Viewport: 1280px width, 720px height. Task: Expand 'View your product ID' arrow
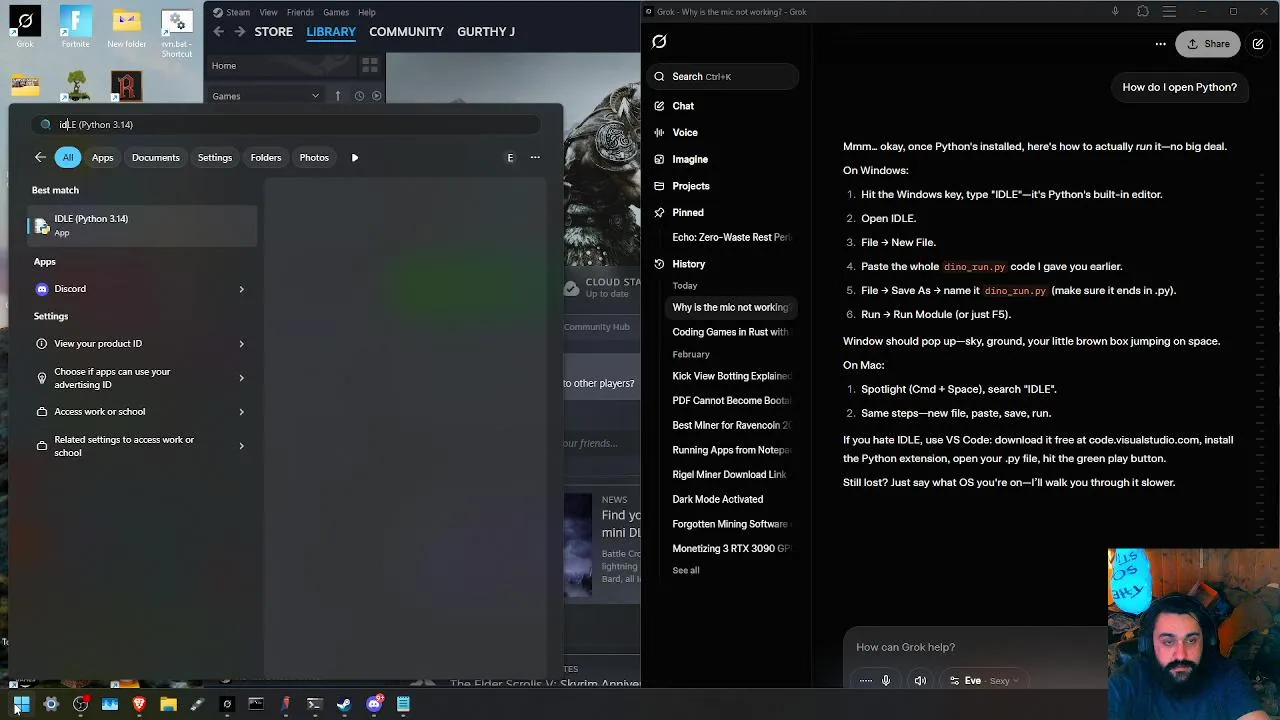[241, 344]
